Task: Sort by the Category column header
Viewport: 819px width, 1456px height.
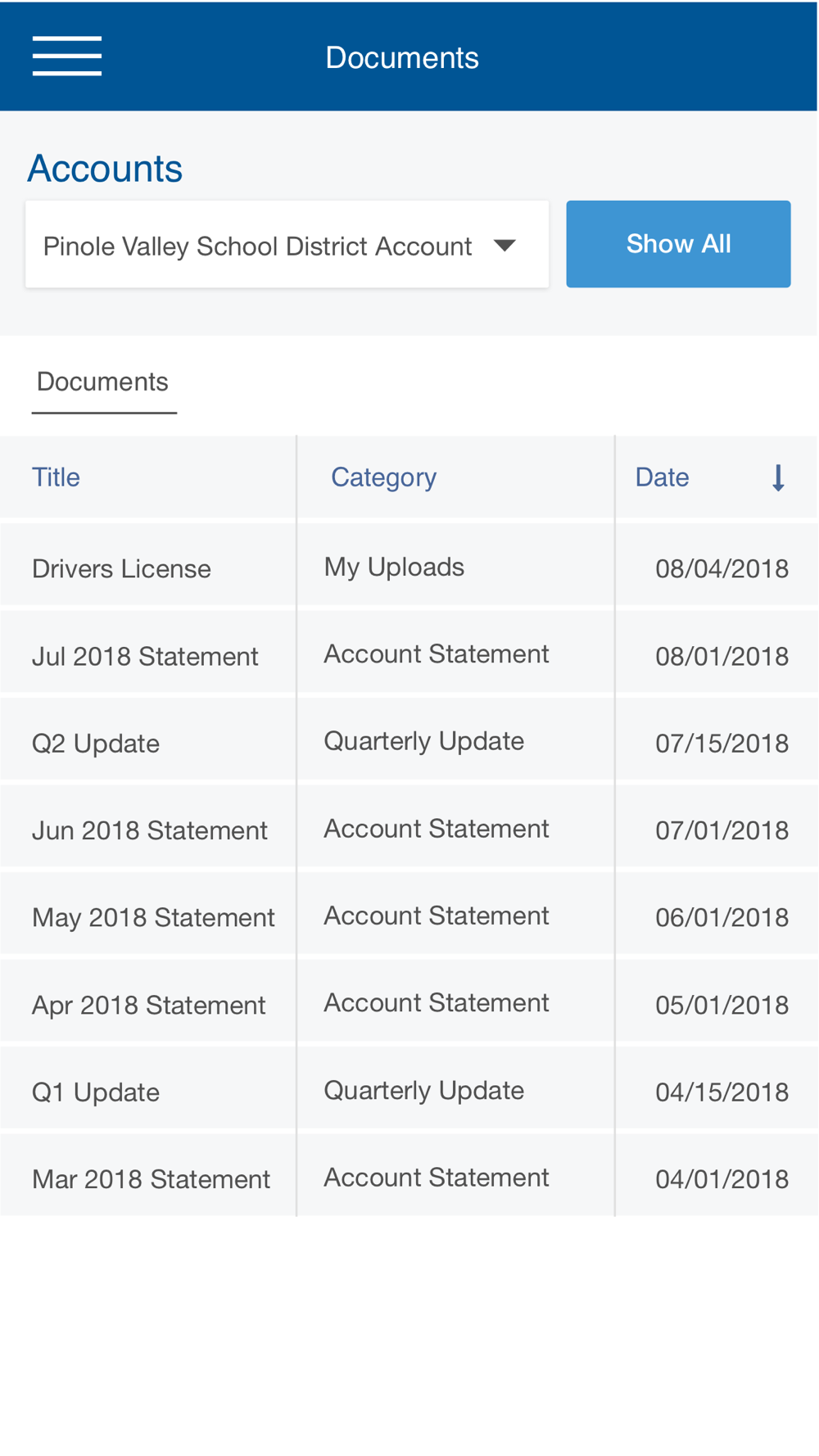Action: 383,477
